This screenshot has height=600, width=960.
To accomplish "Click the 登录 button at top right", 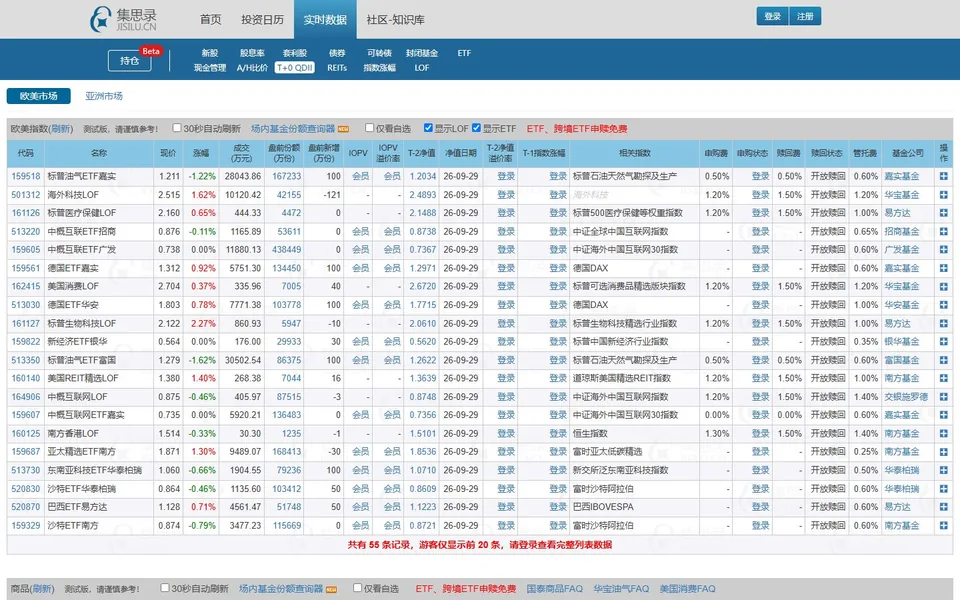I will [773, 17].
